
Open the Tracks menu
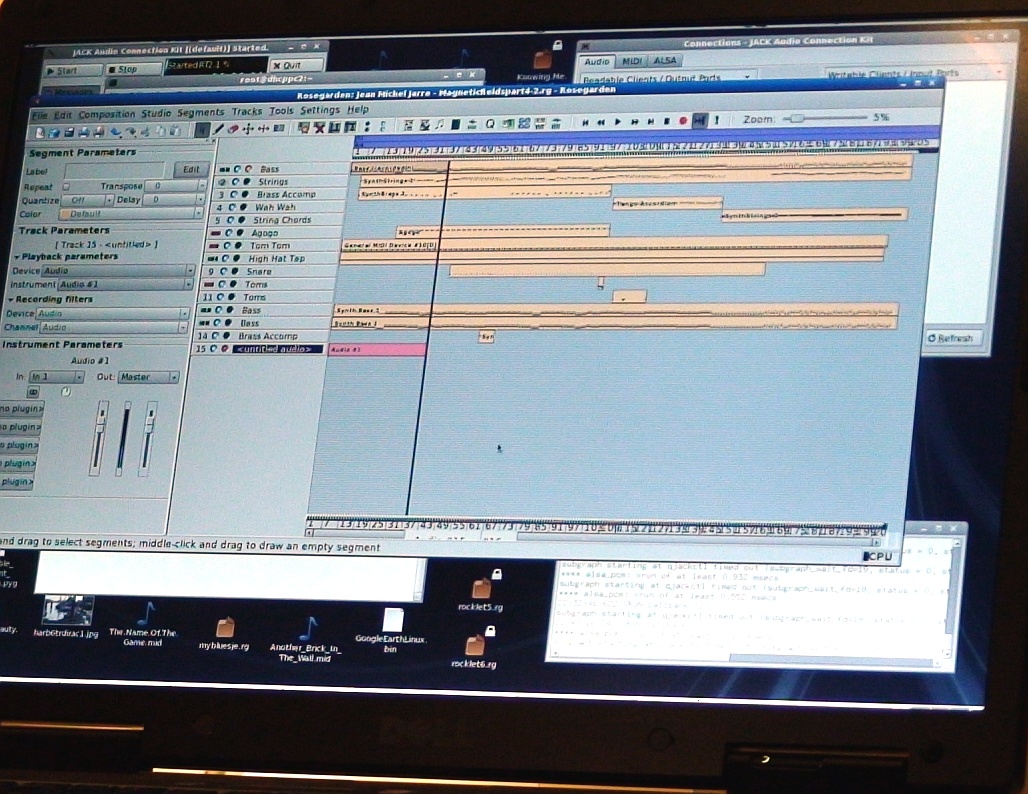click(x=247, y=111)
